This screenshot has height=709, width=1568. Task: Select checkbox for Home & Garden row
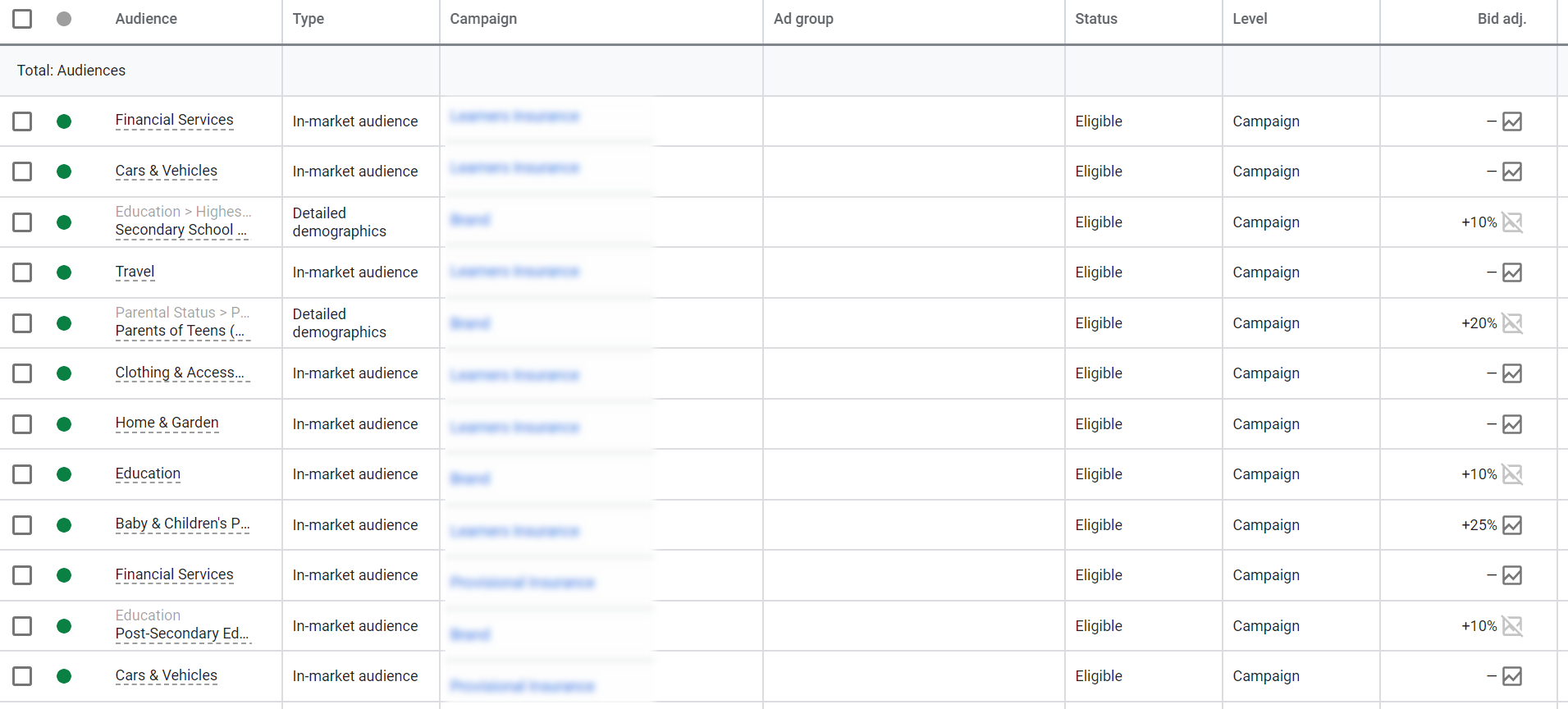coord(22,424)
